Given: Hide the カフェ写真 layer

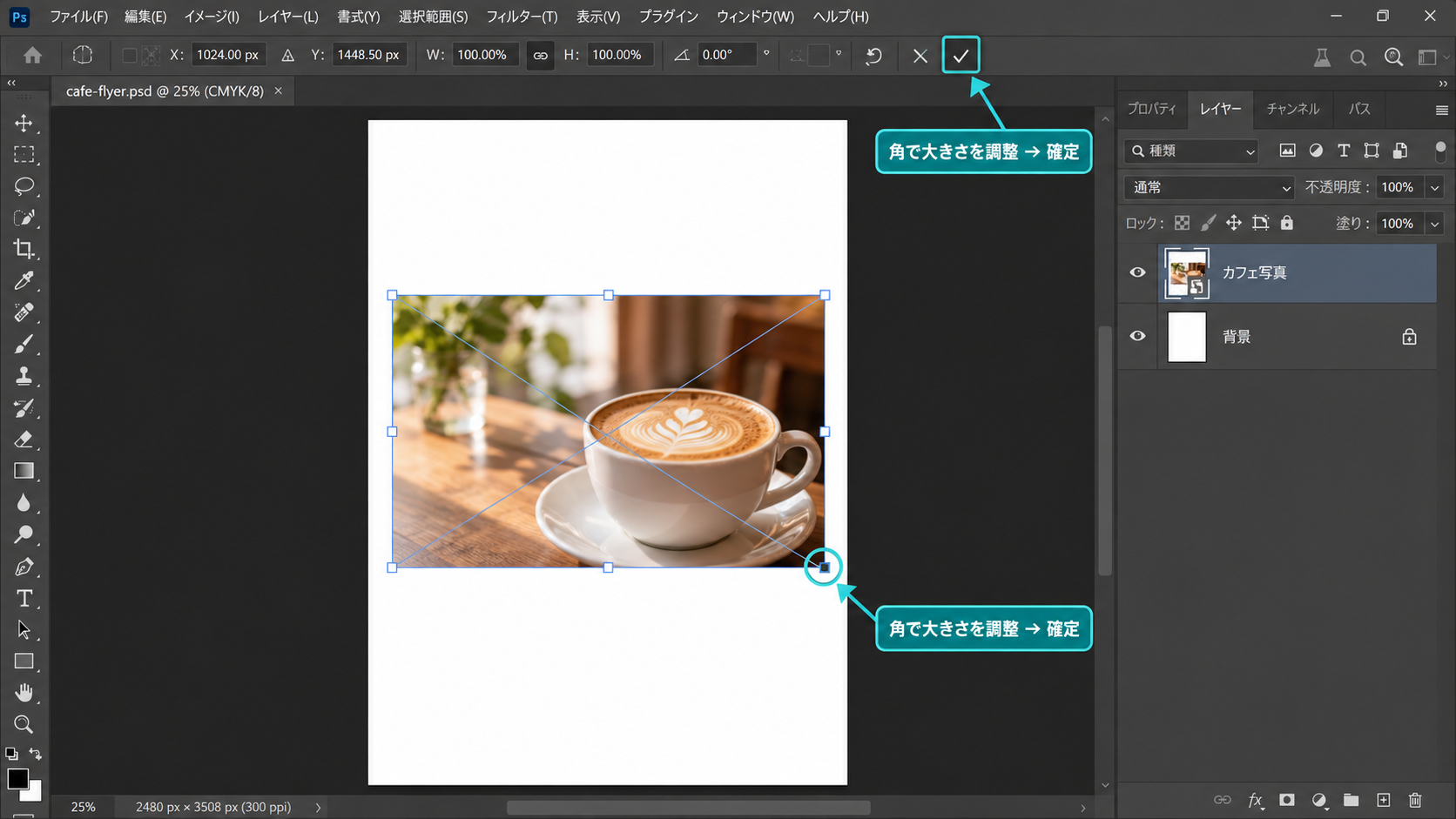Looking at the screenshot, I should point(1137,272).
